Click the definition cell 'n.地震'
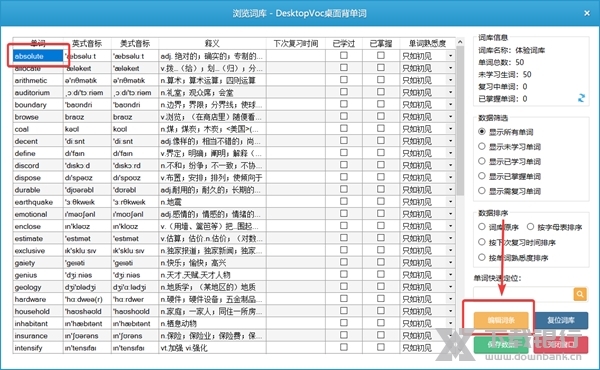Viewport: 600px width, 370px height. [212, 202]
